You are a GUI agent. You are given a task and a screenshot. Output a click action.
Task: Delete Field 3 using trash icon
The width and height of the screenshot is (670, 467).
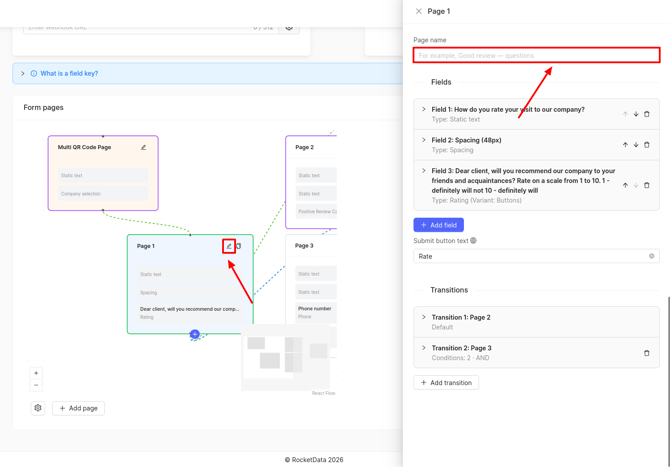click(x=646, y=185)
